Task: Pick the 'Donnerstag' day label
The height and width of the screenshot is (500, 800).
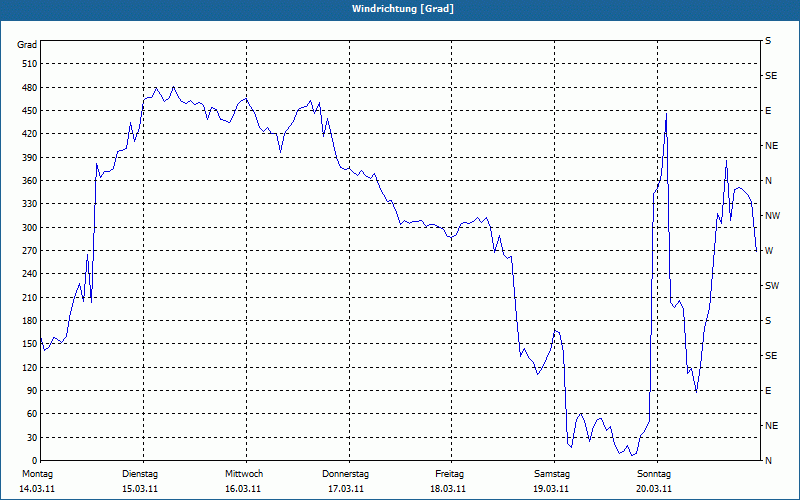Action: tap(345, 474)
